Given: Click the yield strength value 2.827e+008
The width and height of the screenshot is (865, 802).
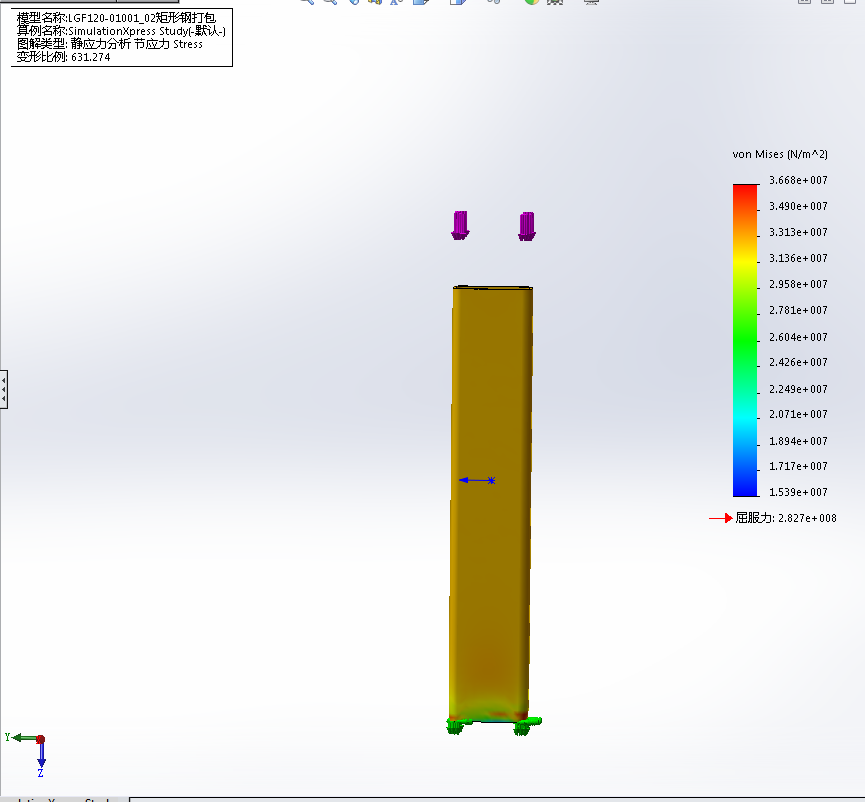Looking at the screenshot, I should pyautogui.click(x=807, y=518).
